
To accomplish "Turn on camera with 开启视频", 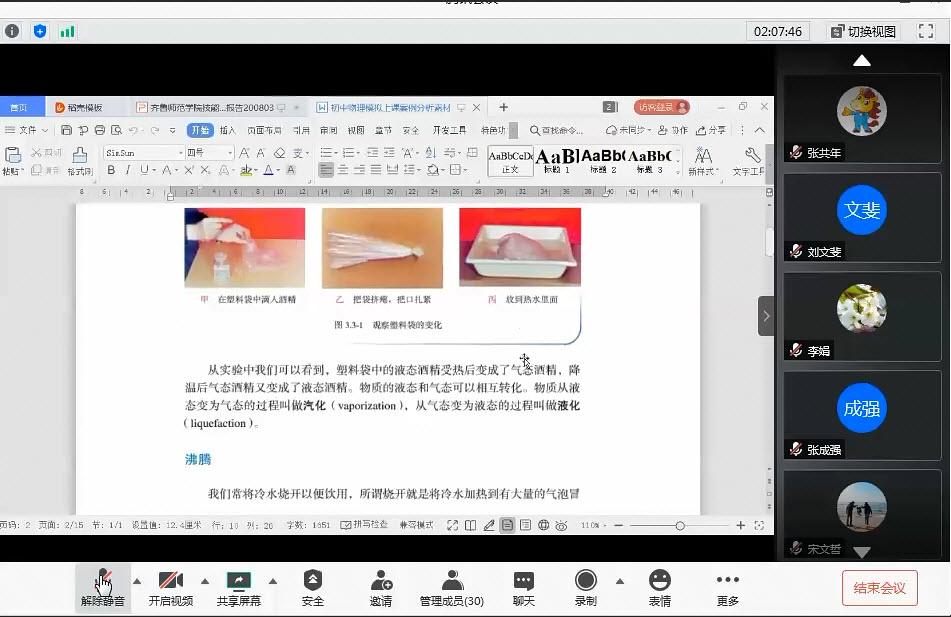I will 171,581.
